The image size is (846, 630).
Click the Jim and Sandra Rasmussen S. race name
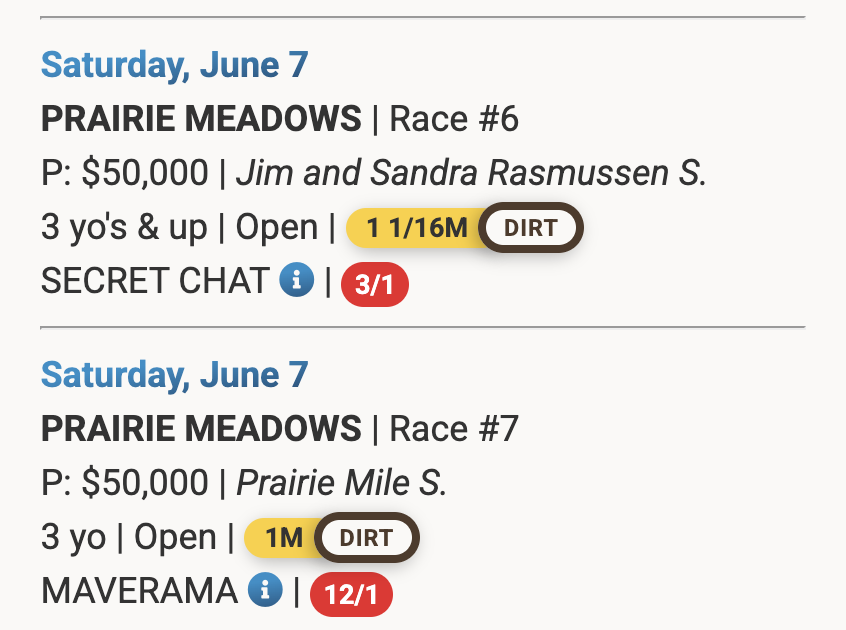pos(471,174)
